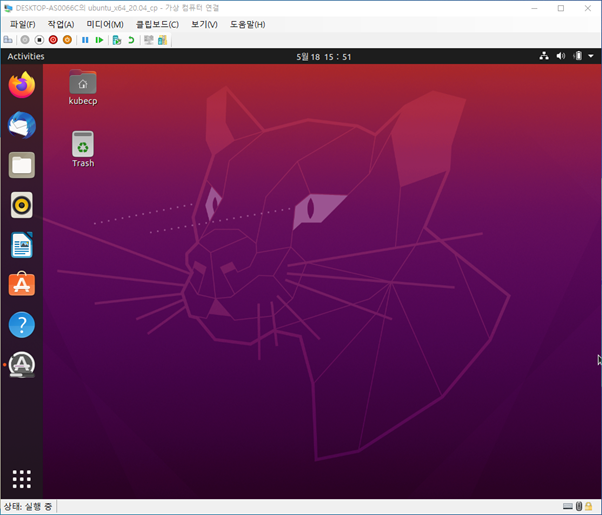Viewport: 602px width, 515px height.
Task: Turn off the VM with black stop icon
Action: pyautogui.click(x=39, y=40)
